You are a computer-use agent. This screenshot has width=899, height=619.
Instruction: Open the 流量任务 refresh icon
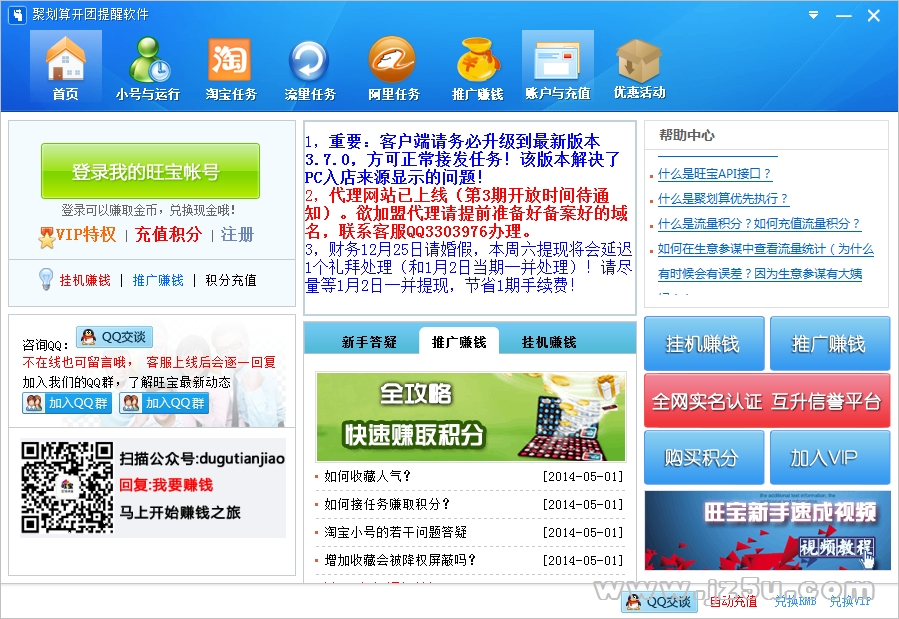tap(310, 69)
